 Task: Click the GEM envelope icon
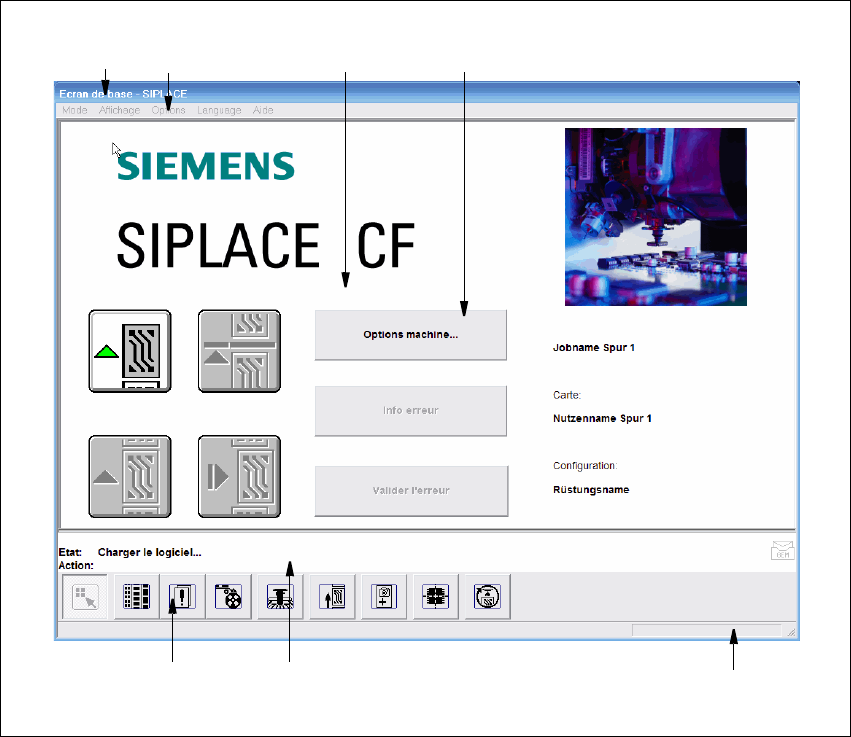coord(782,550)
